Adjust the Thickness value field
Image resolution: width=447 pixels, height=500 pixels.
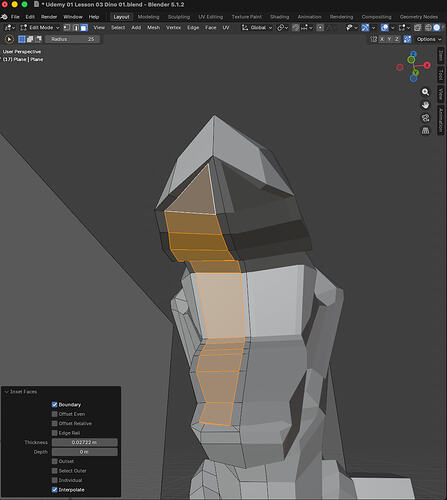(85, 442)
